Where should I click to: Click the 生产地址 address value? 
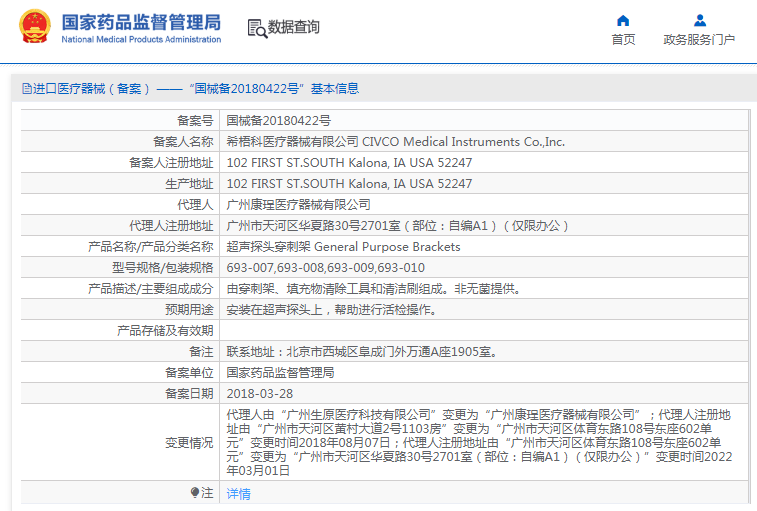[x=349, y=184]
